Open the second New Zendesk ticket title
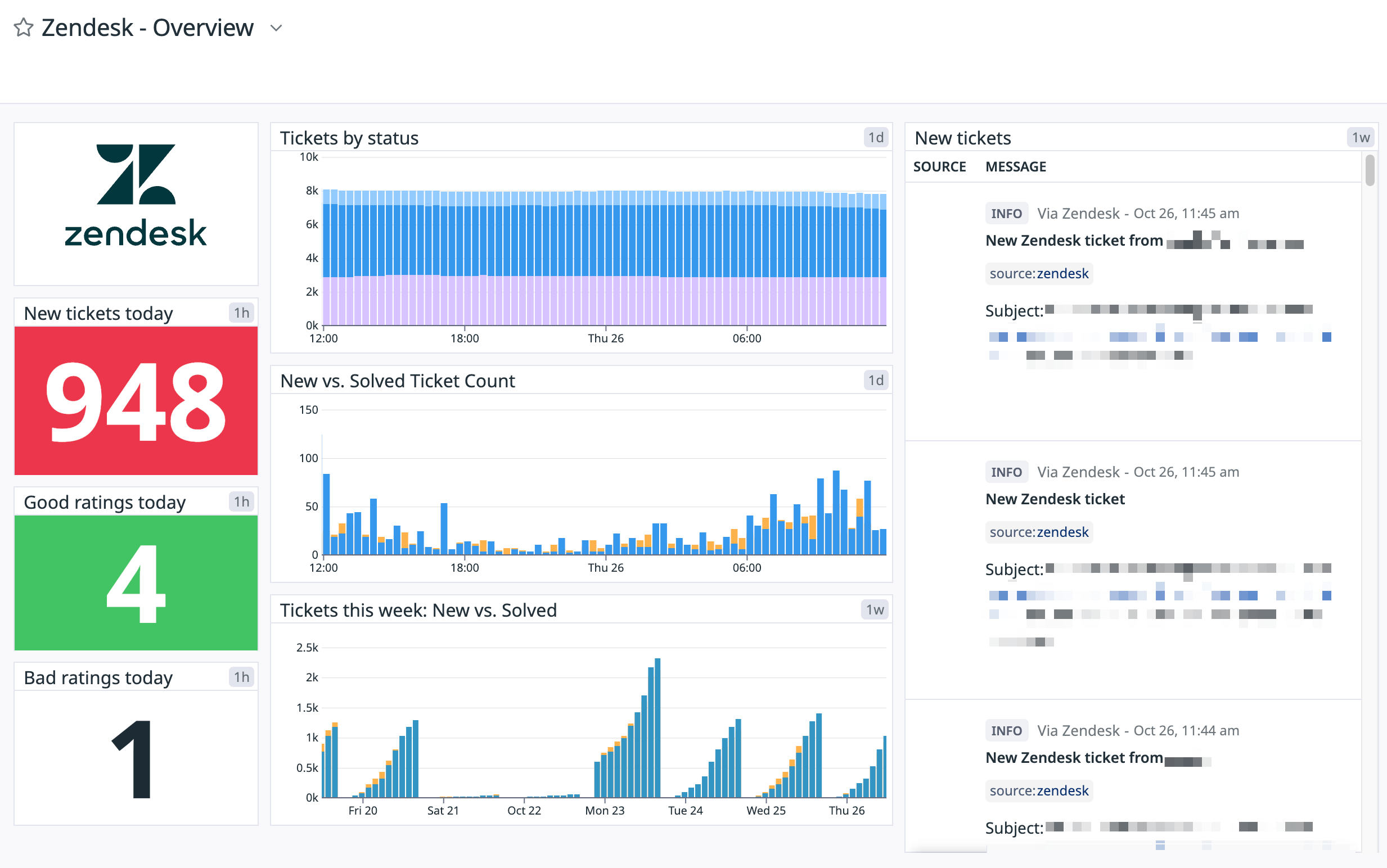Screen dimensions: 1387x868 [1055, 499]
